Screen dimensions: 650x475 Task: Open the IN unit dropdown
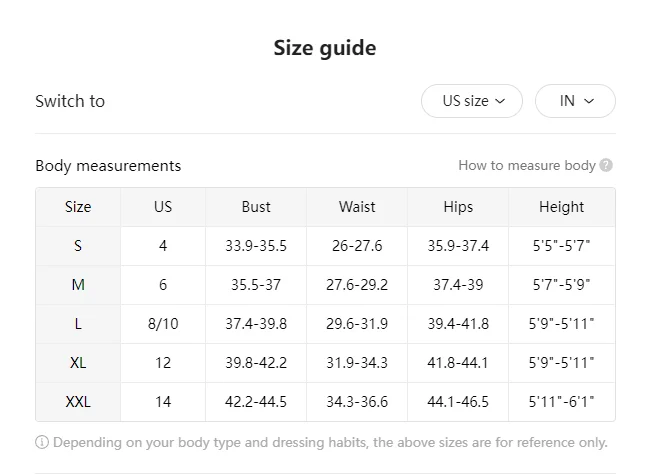click(575, 101)
